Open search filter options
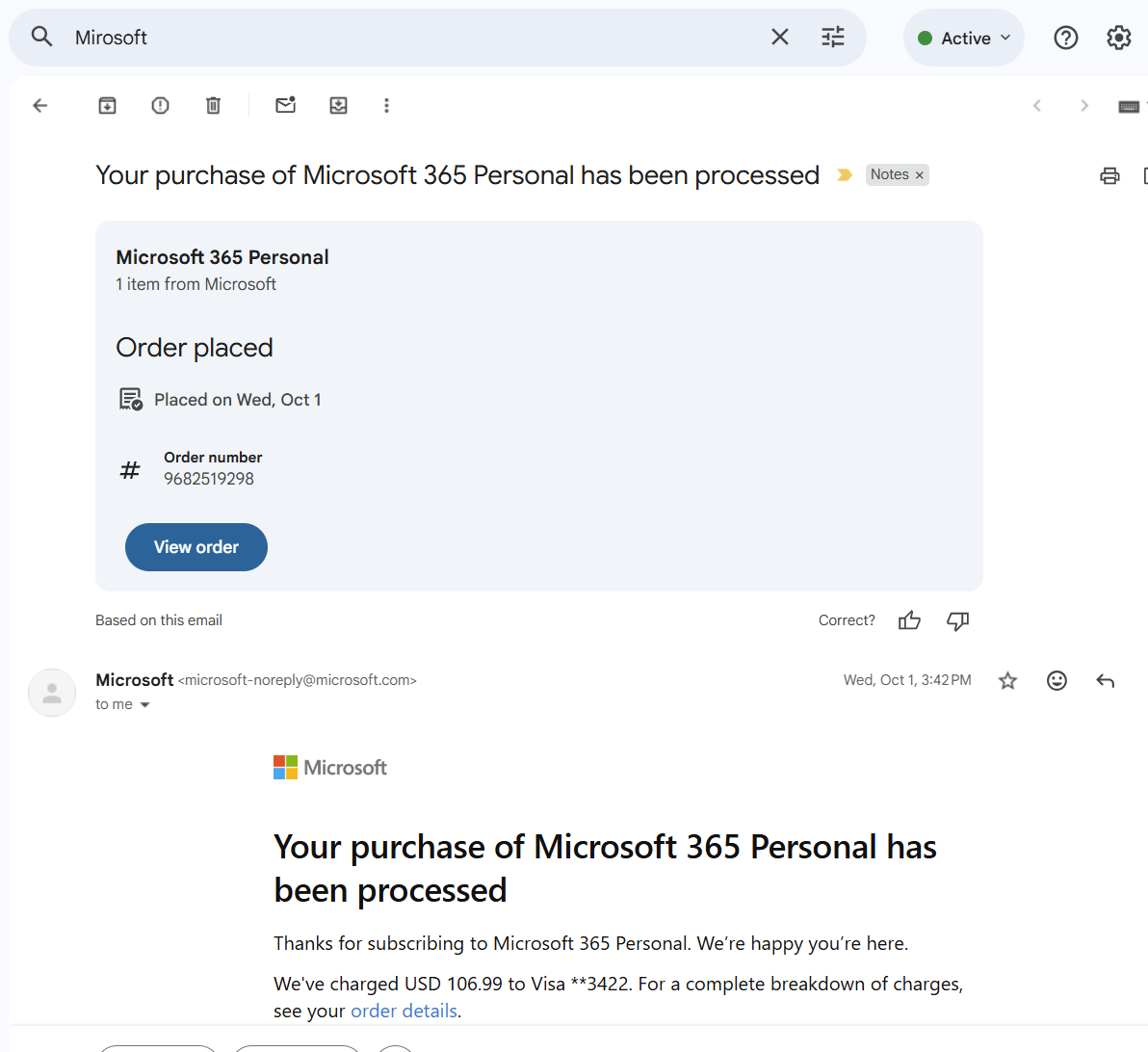 pyautogui.click(x=832, y=38)
